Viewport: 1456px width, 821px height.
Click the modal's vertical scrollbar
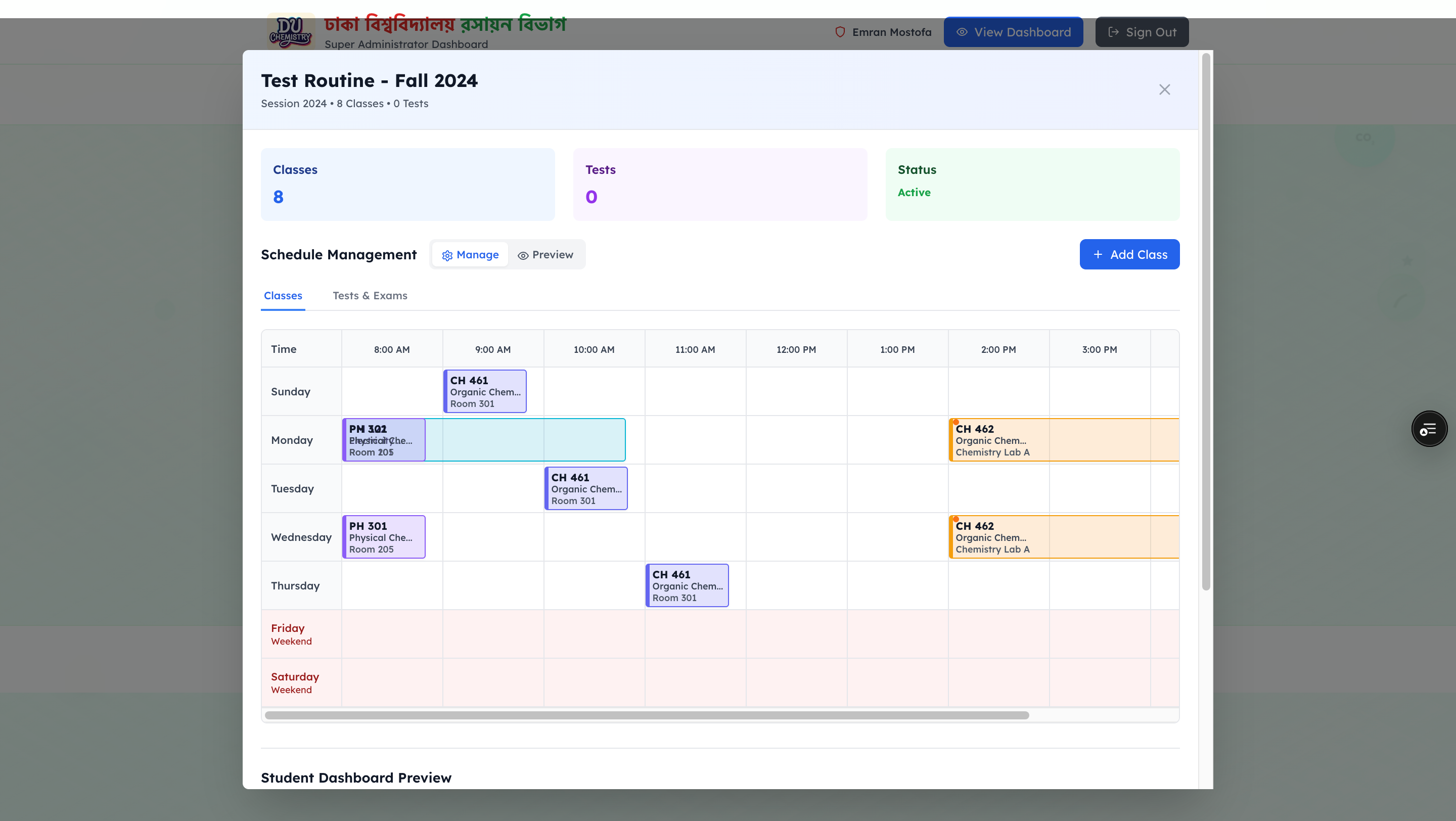[1206, 322]
